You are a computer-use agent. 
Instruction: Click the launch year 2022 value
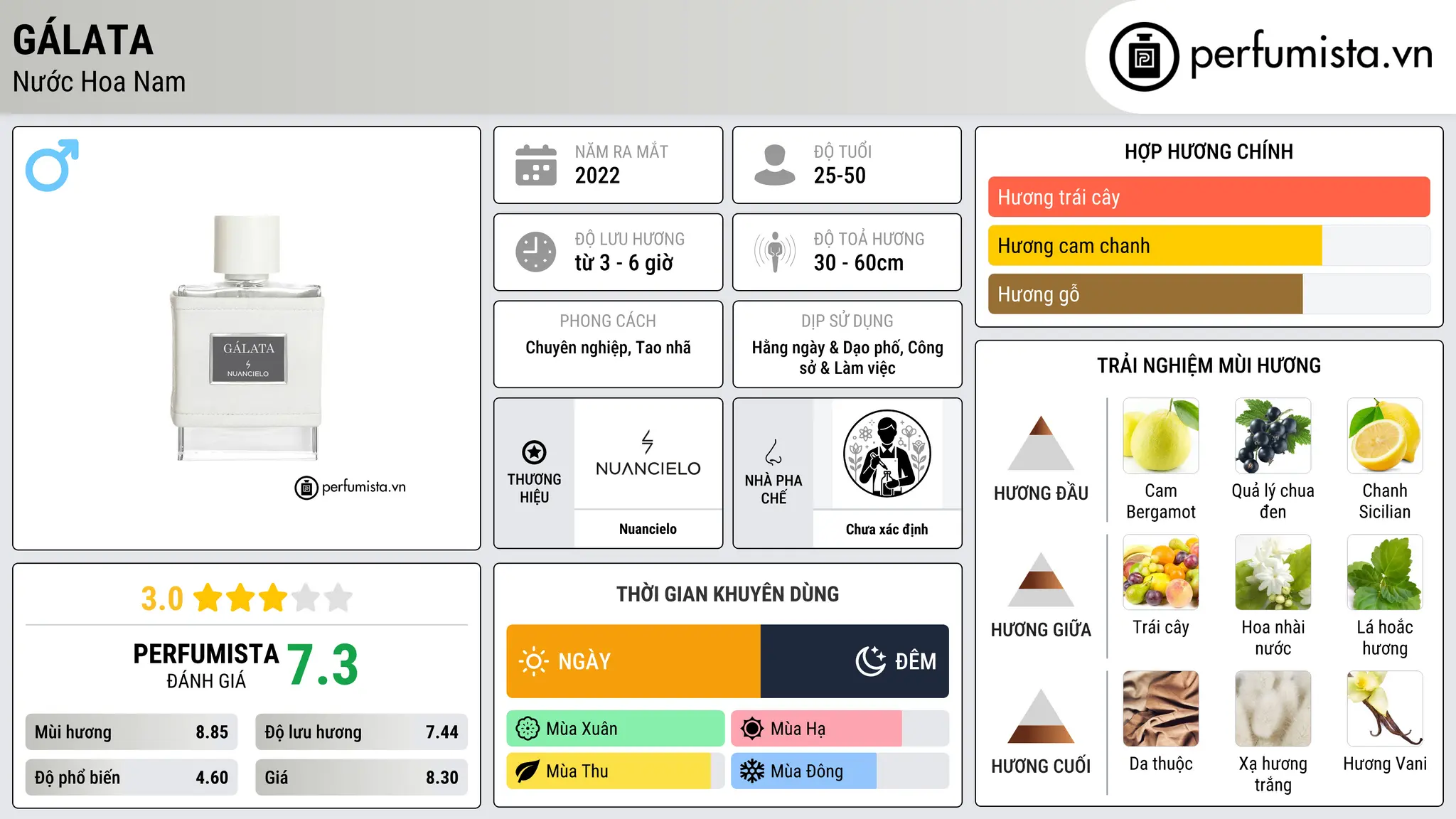[x=597, y=176]
